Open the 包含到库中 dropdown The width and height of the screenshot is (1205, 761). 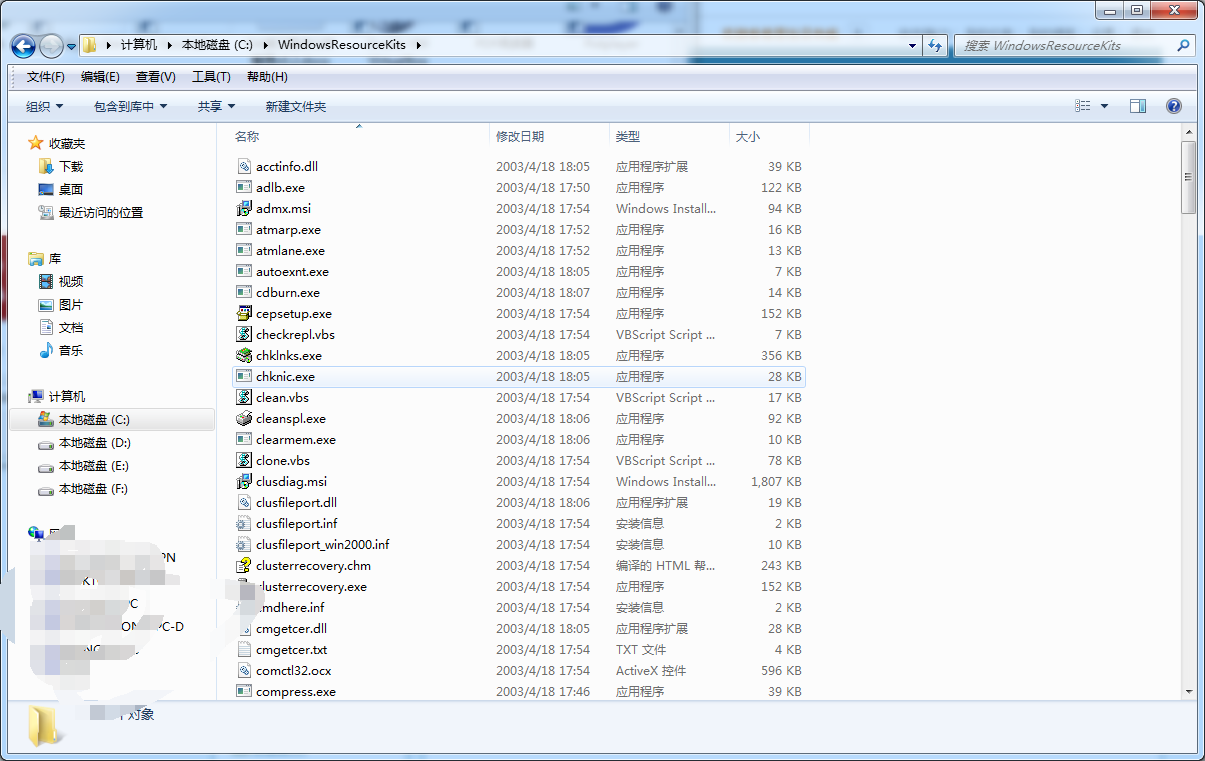pos(131,106)
